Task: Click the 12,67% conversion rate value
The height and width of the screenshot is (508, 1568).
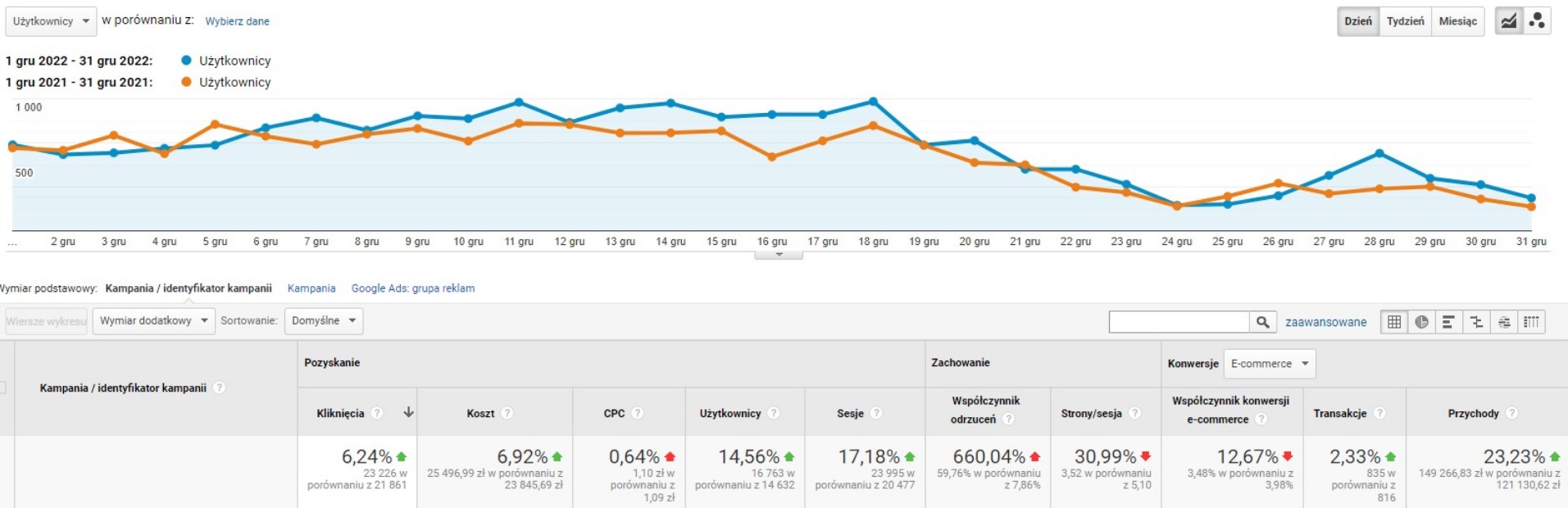Action: point(1248,456)
